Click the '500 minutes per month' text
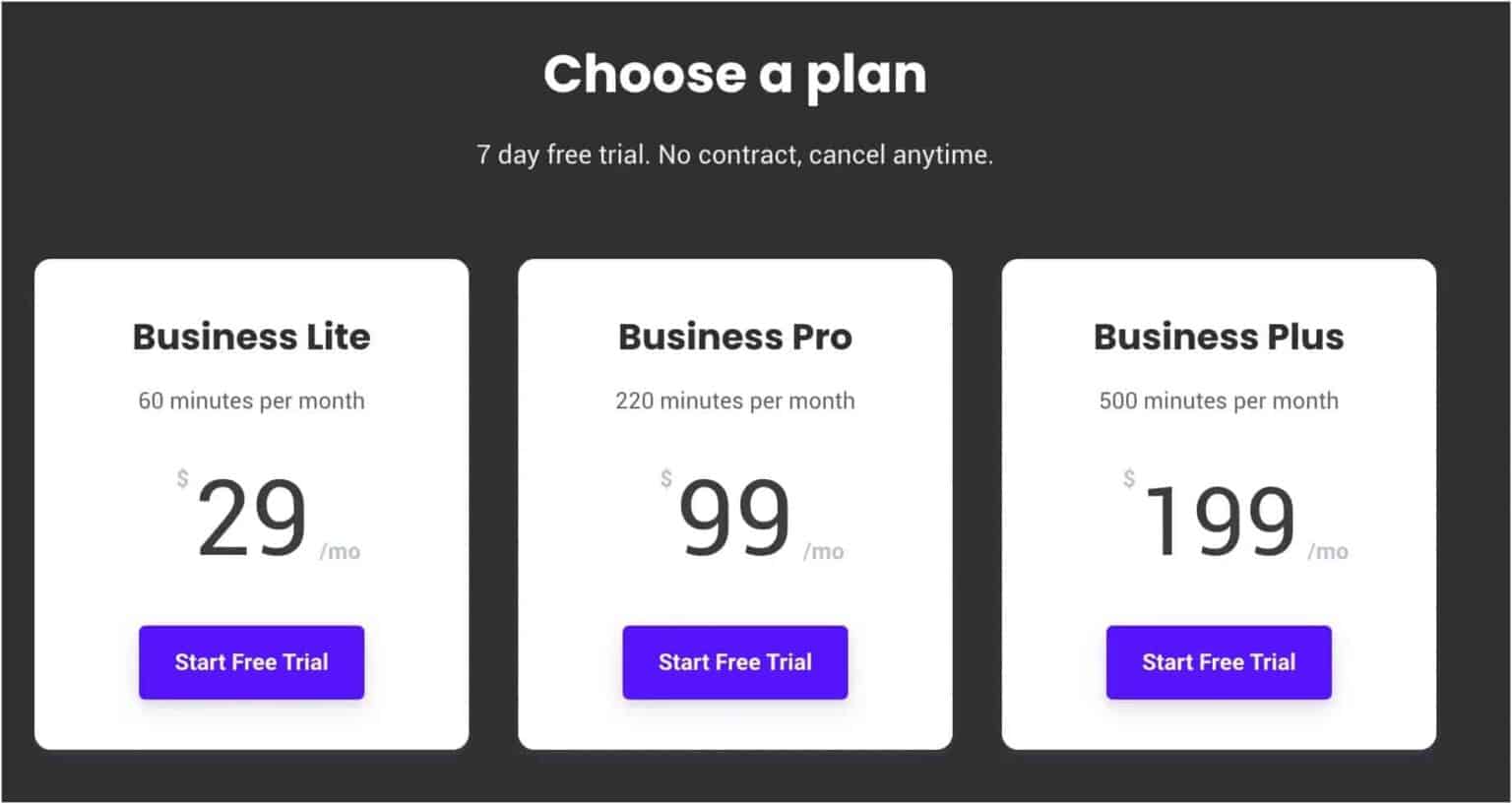 point(1218,401)
